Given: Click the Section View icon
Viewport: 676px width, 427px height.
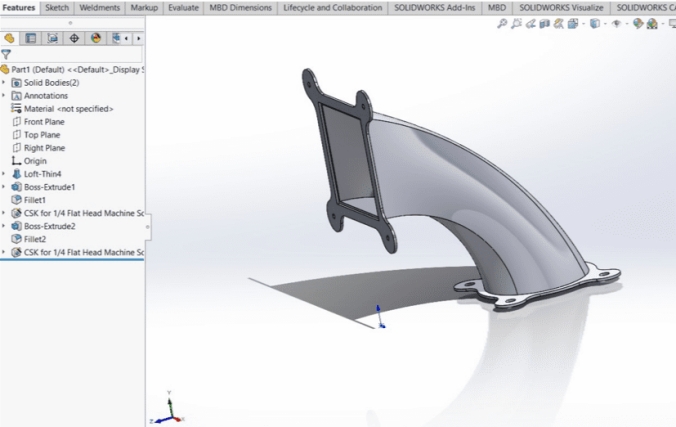Looking at the screenshot, I should pos(545,24).
